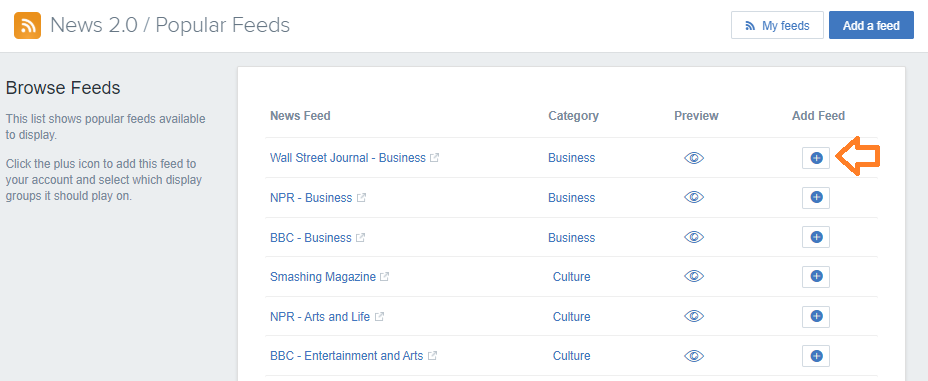
Task: Open Smashing Magazine feed link
Action: pos(323,276)
